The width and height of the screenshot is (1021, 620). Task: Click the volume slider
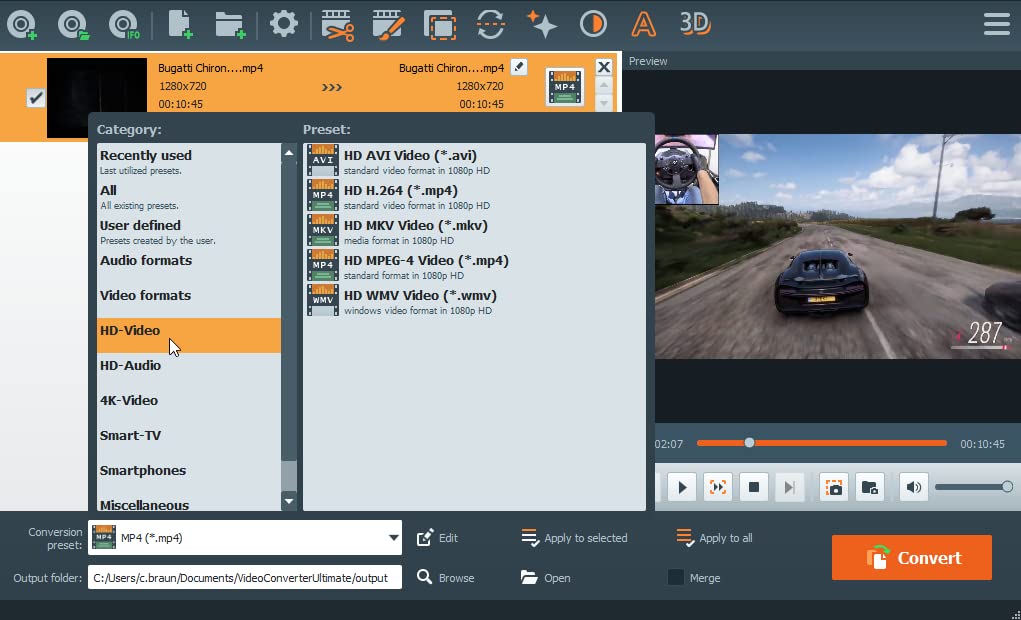click(974, 487)
